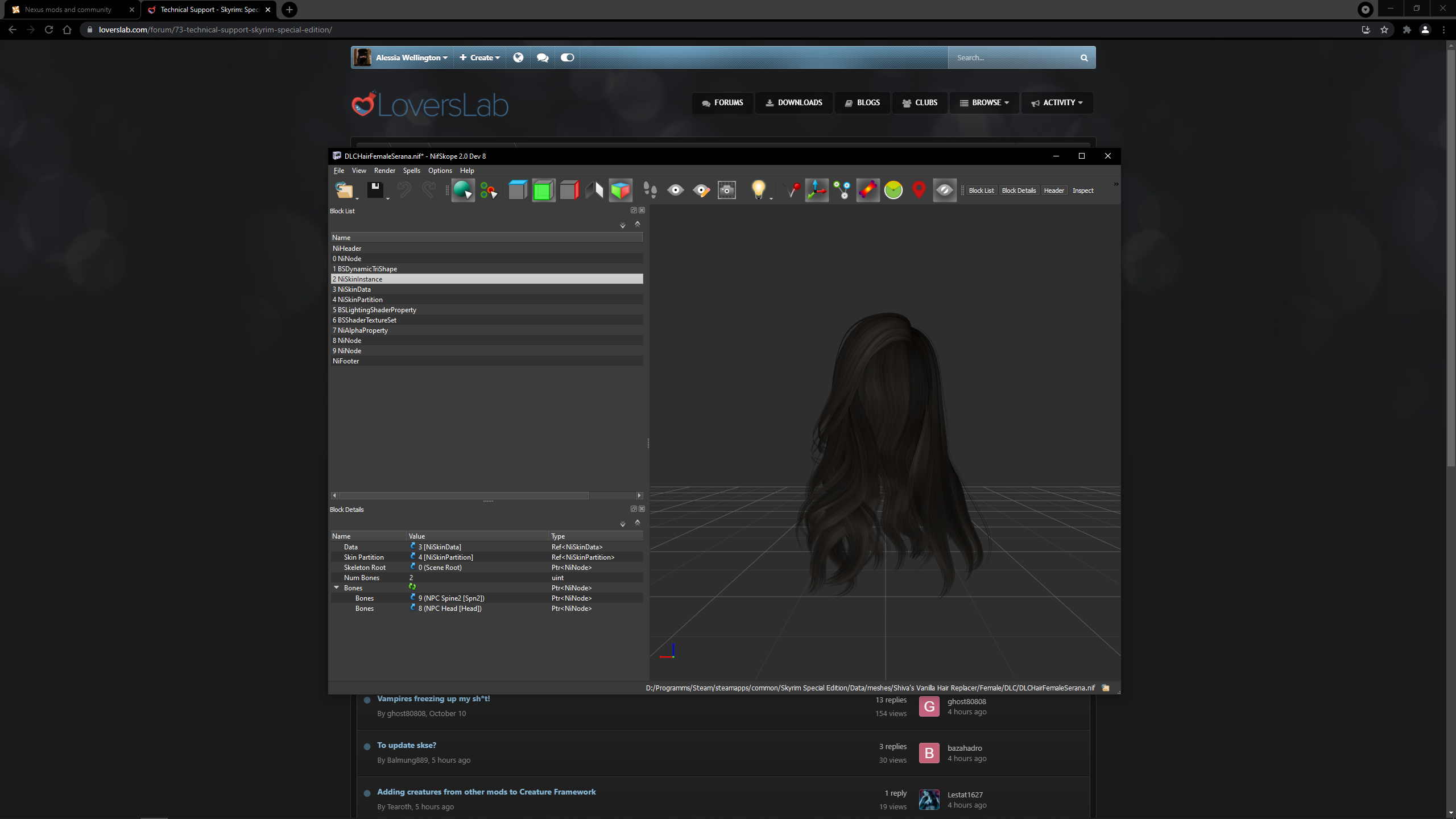Toggle the hidden-objects crossed eye icon

coord(945,190)
